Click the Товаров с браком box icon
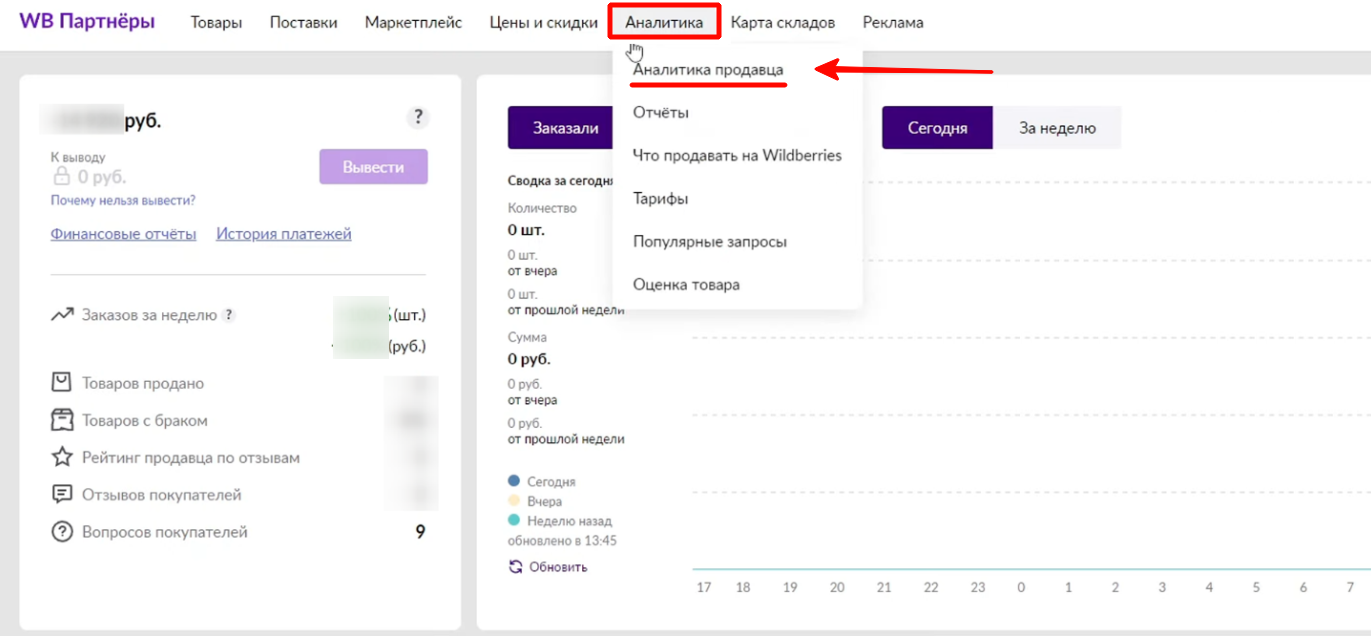Screen dimensions: 1371x636 click(62, 420)
